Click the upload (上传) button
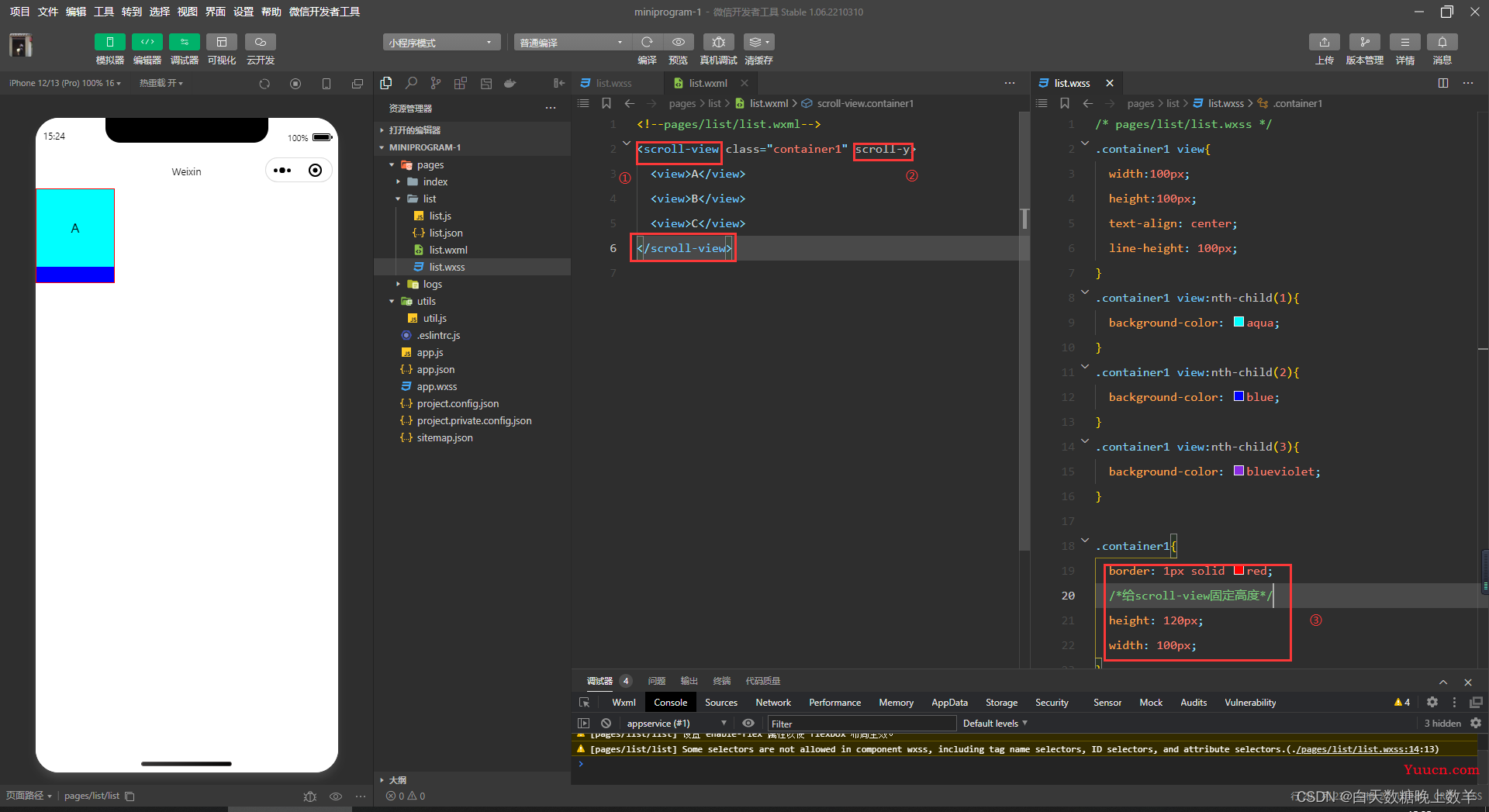 tap(1325, 42)
